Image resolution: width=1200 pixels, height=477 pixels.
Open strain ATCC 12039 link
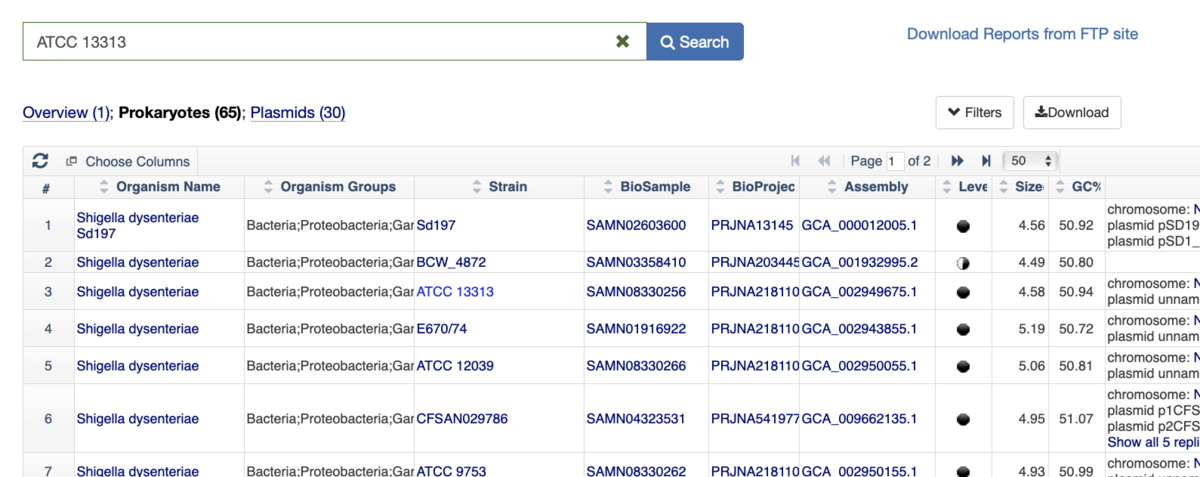(x=455, y=366)
